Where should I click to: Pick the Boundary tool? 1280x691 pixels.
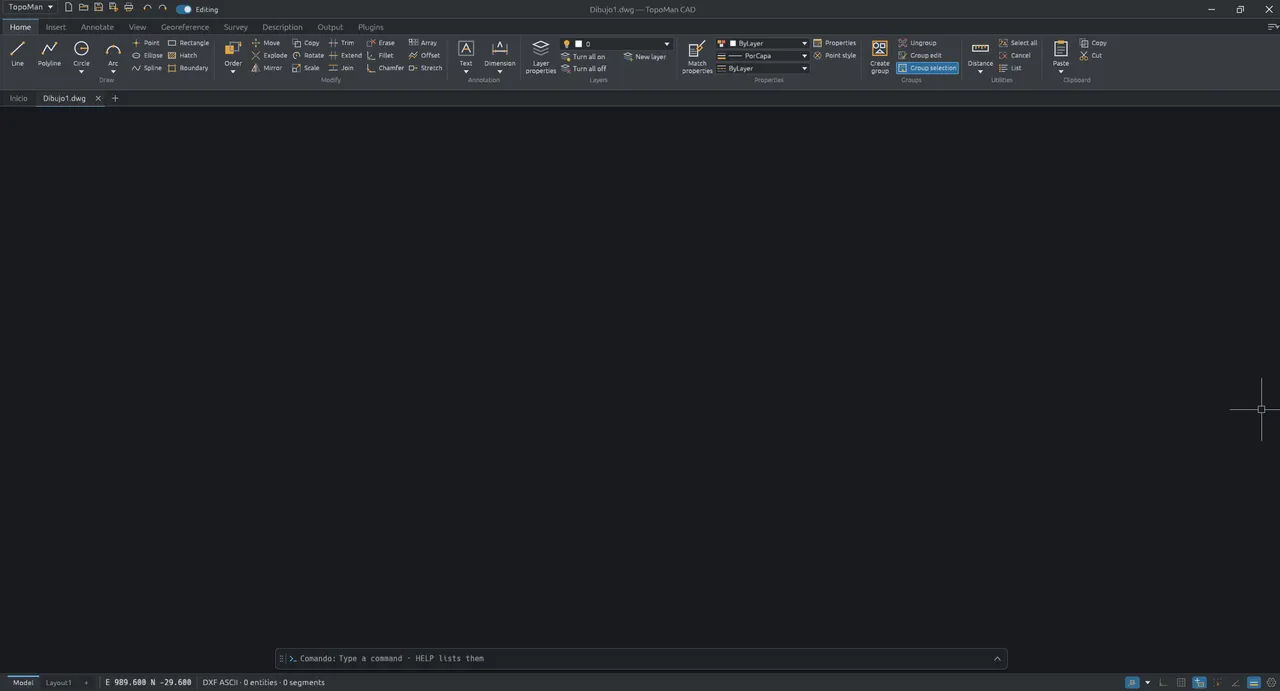pos(188,68)
